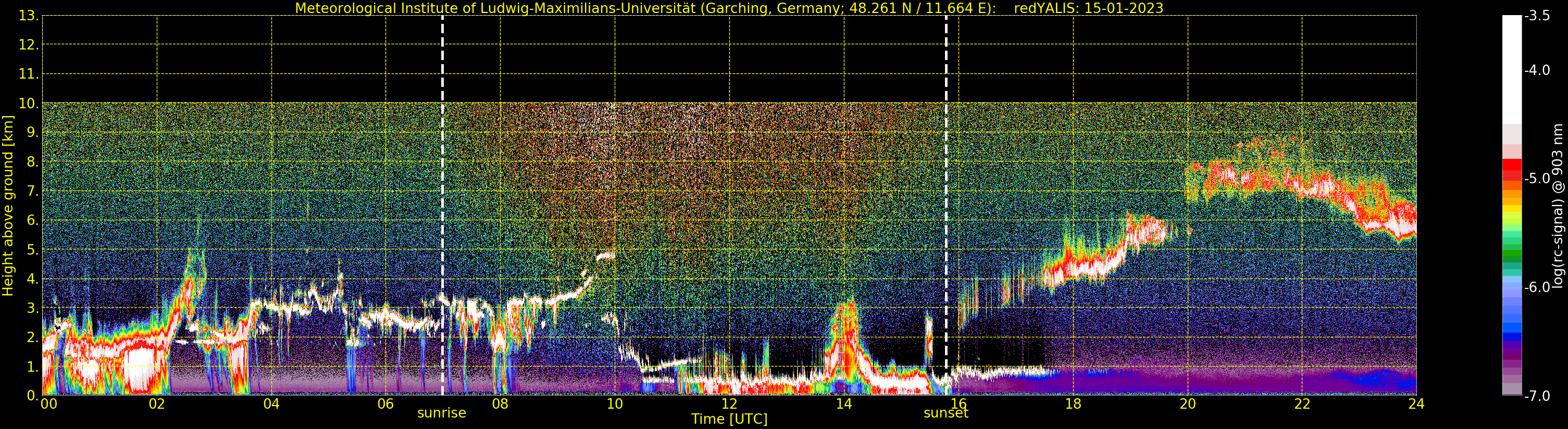Click the '24' time tick label
The height and width of the screenshot is (429, 1568).
pyautogui.click(x=1416, y=403)
